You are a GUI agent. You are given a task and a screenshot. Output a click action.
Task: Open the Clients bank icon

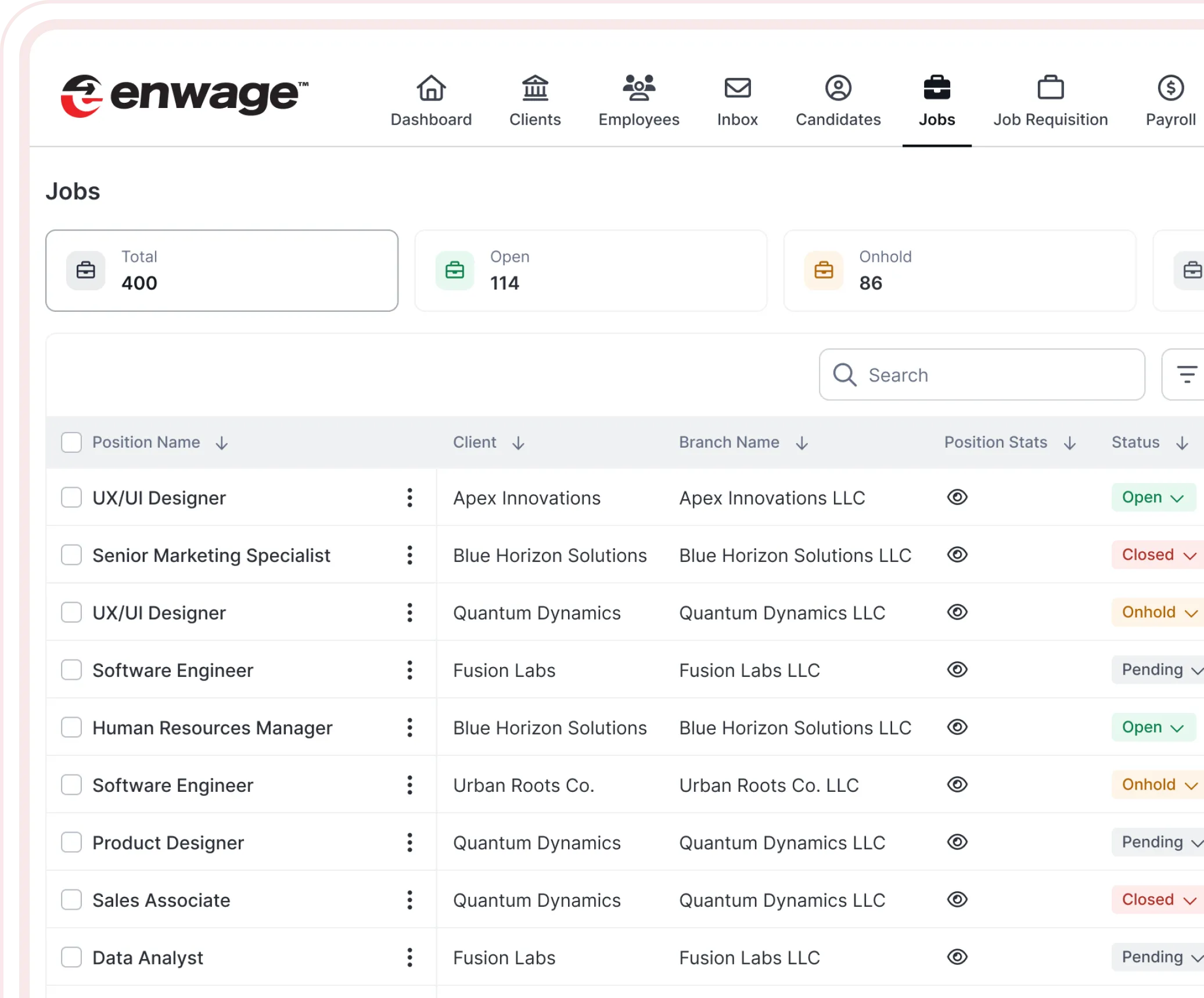pyautogui.click(x=535, y=88)
